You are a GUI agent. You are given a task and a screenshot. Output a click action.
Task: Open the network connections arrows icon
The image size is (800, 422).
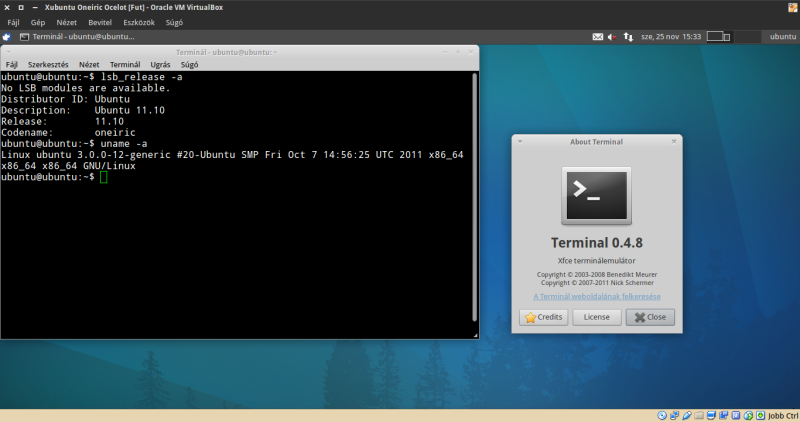click(x=628, y=37)
